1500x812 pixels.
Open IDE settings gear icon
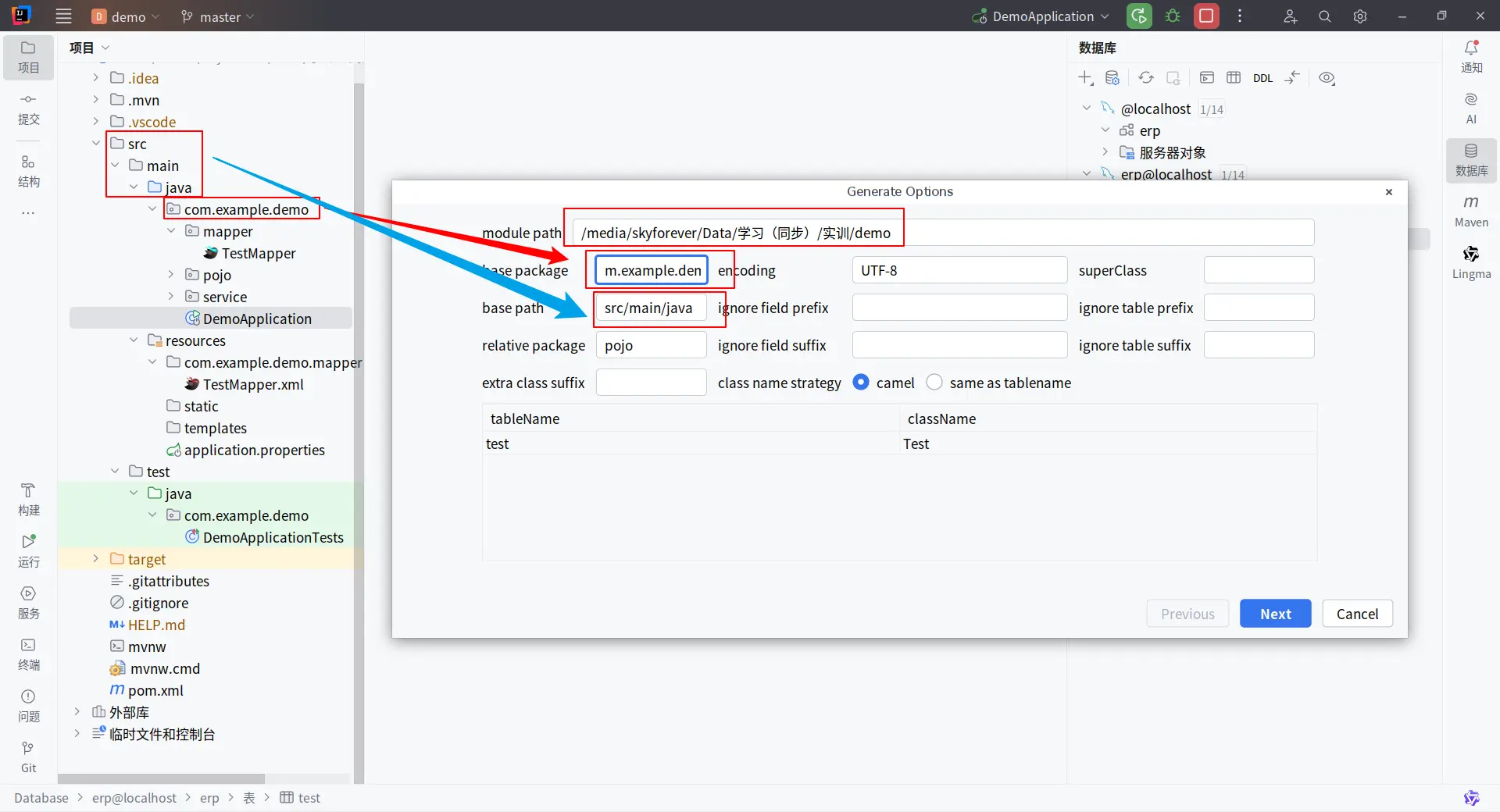(1360, 16)
